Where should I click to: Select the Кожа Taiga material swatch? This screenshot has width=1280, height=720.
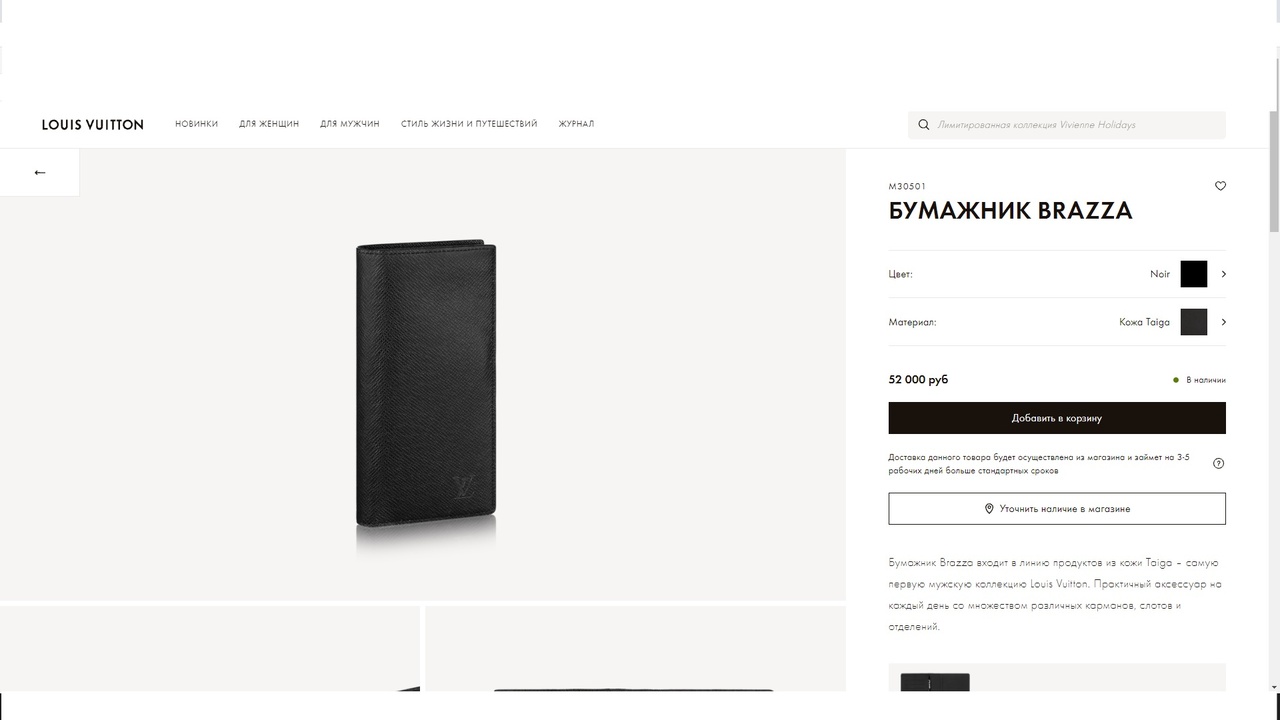(x=1194, y=322)
